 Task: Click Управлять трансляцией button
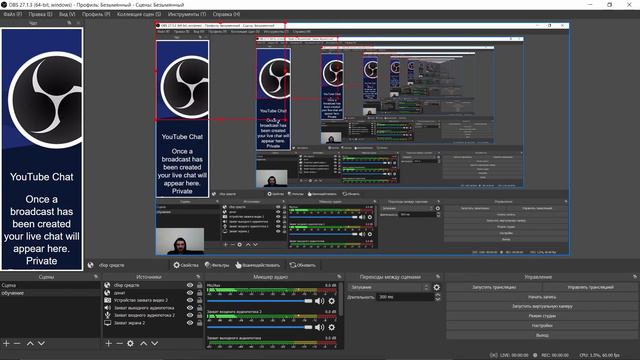coord(591,287)
